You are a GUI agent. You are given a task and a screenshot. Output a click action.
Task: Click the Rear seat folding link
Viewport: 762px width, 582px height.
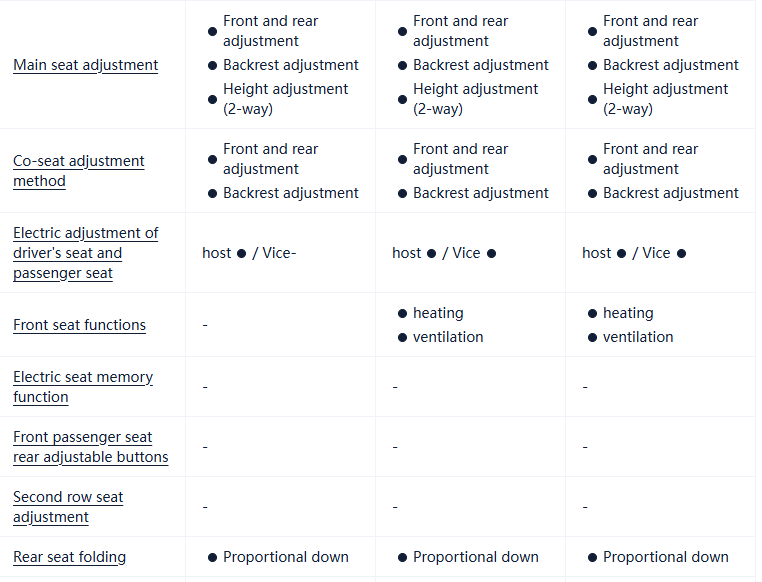tap(69, 557)
